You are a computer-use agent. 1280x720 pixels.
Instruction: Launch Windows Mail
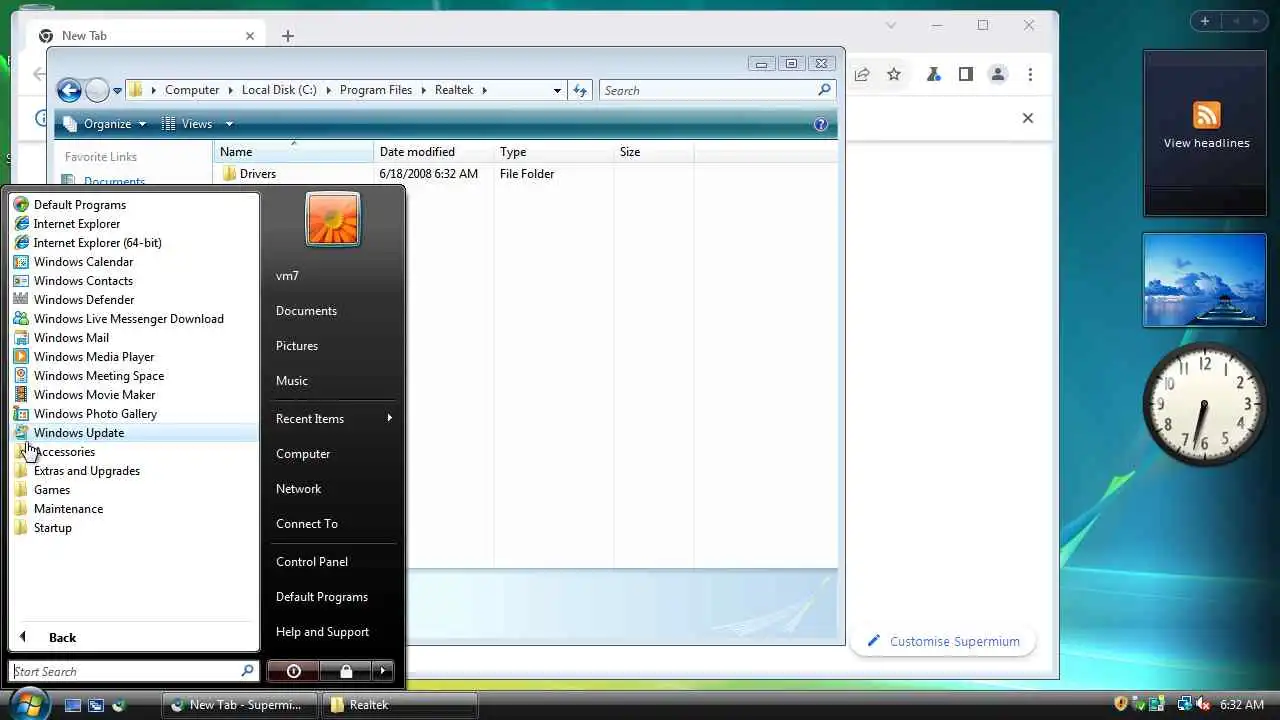pyautogui.click(x=134, y=338)
